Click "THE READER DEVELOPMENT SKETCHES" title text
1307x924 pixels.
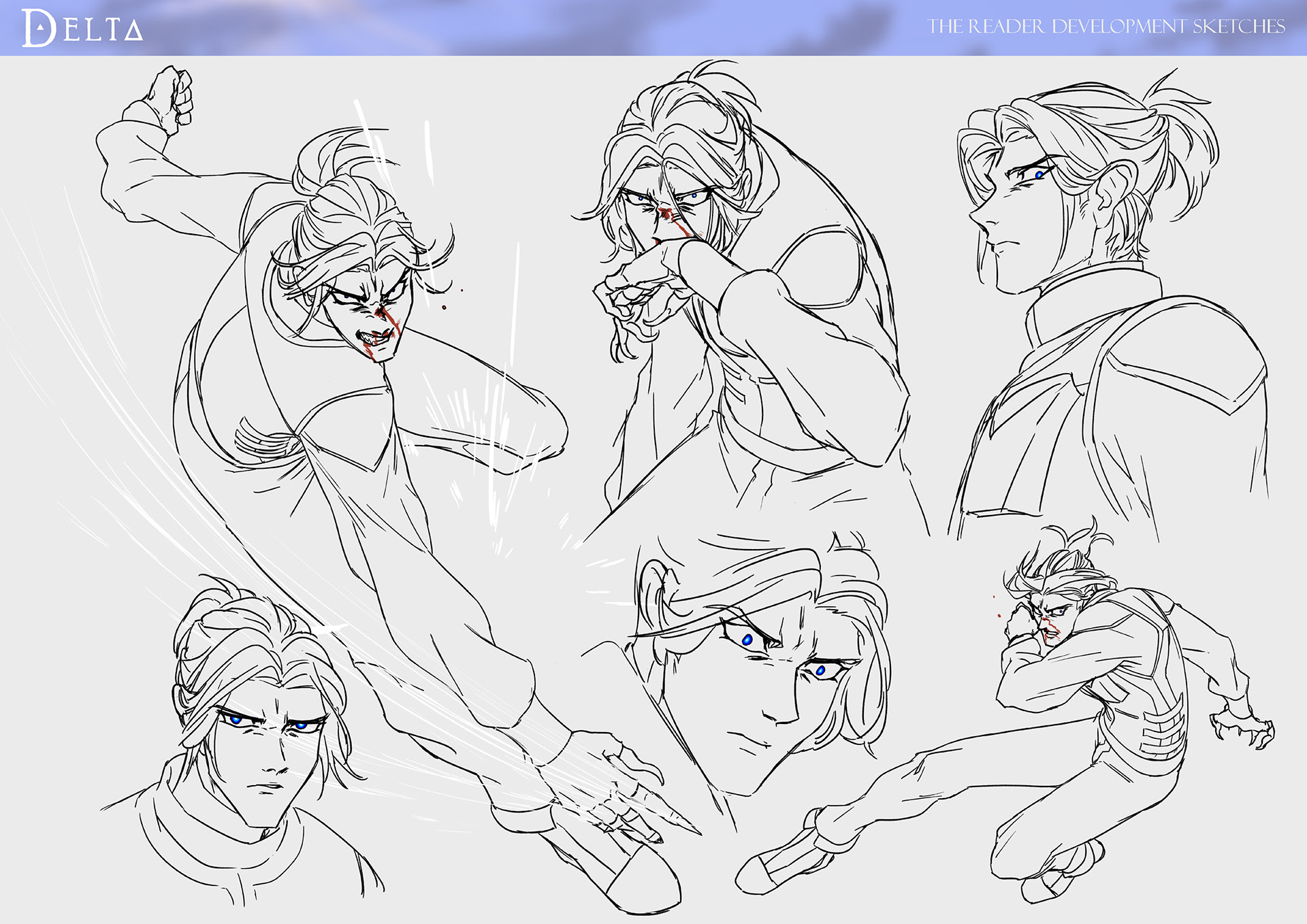pos(1106,27)
